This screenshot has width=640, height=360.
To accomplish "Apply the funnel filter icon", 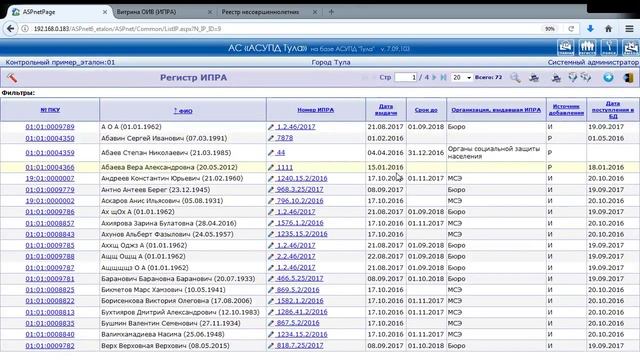I will (x=573, y=77).
